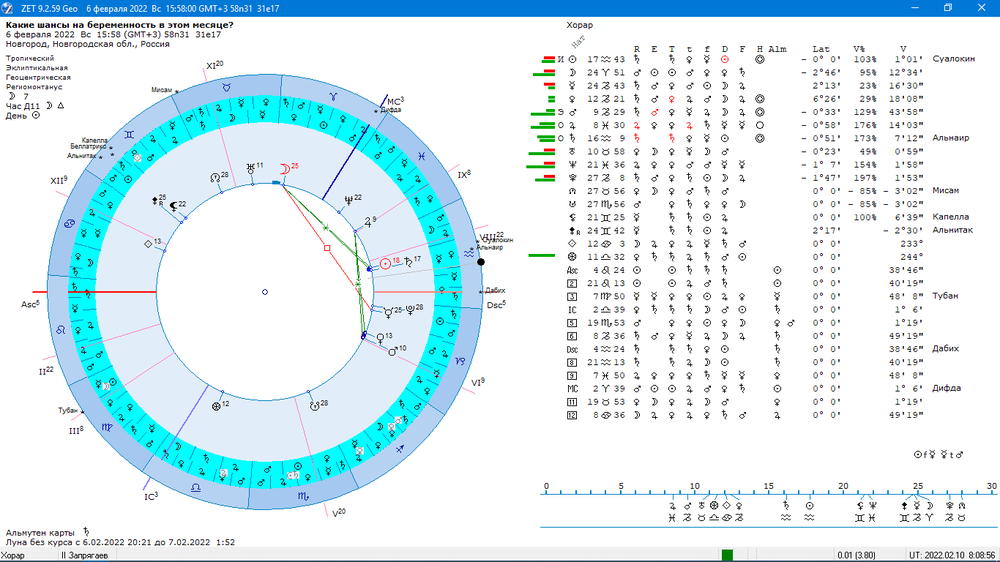Select the Libra sign glyph on outer ring

coord(196,487)
